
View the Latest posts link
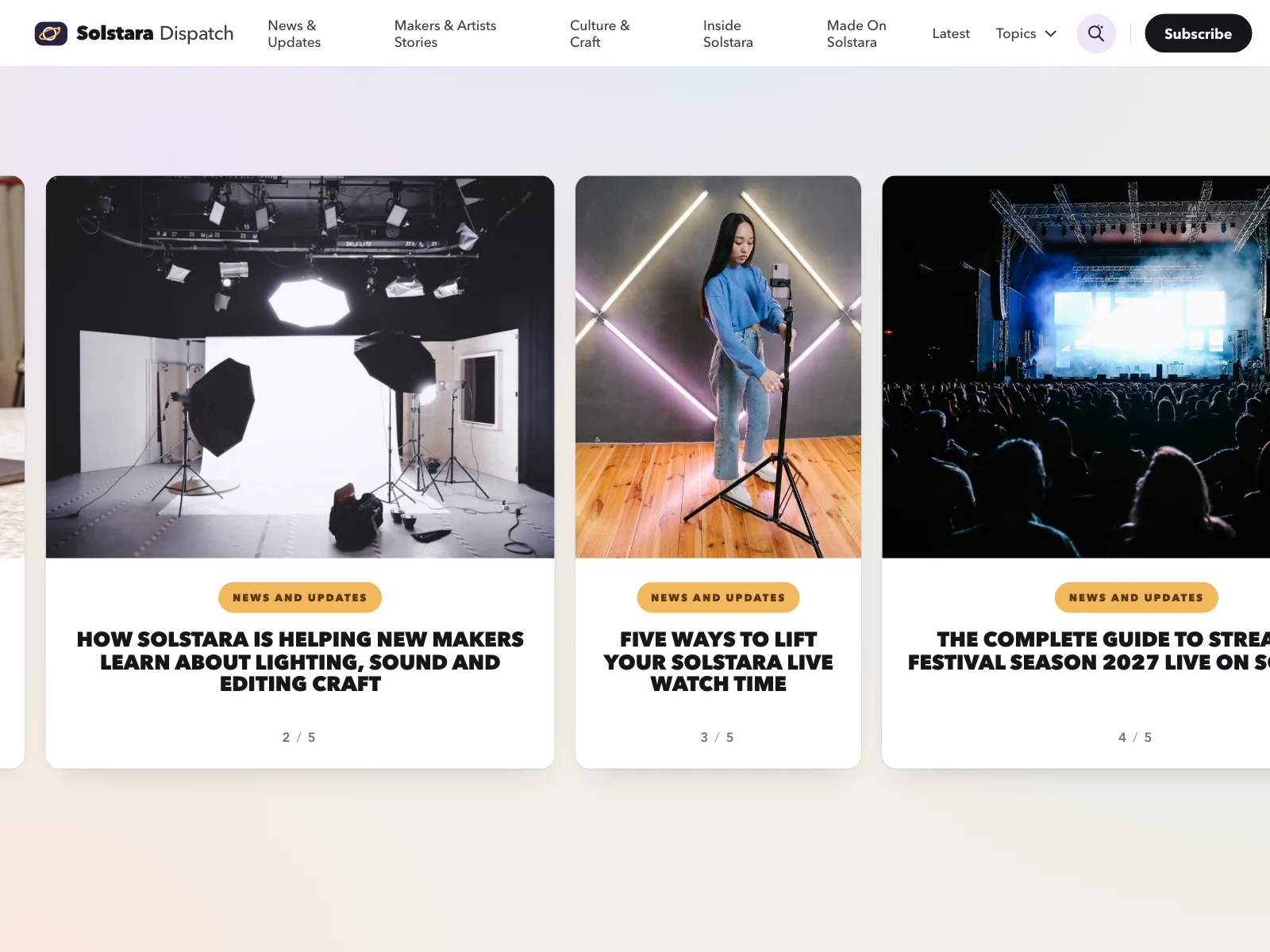tap(951, 33)
